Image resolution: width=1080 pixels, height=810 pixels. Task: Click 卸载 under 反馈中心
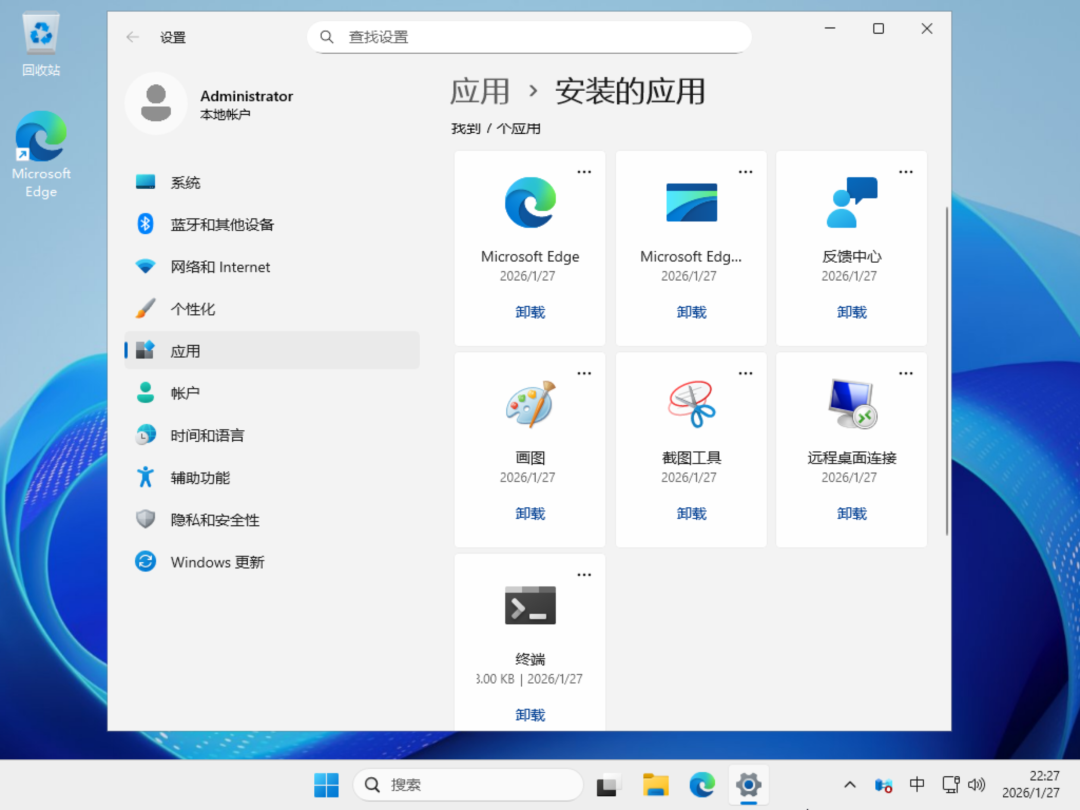851,312
